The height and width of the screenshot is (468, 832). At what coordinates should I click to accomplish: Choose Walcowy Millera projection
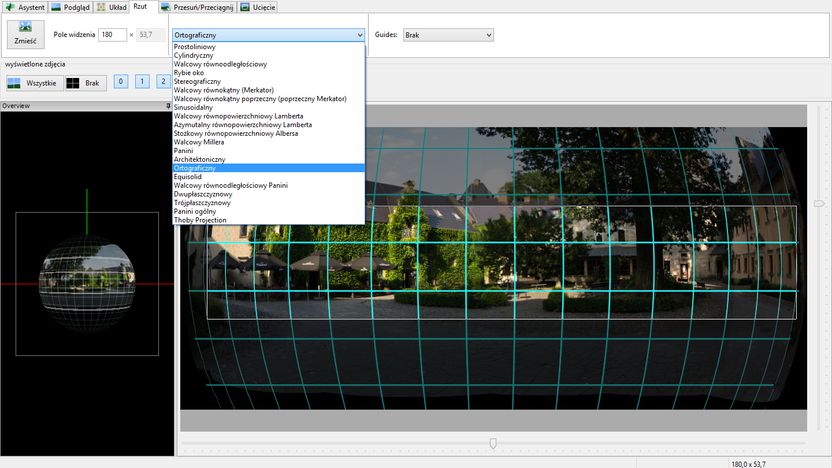click(268, 142)
